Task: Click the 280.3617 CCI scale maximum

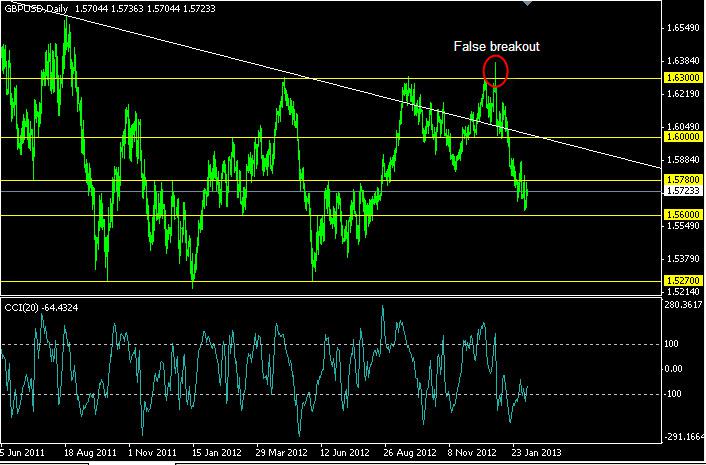Action: 683,305
